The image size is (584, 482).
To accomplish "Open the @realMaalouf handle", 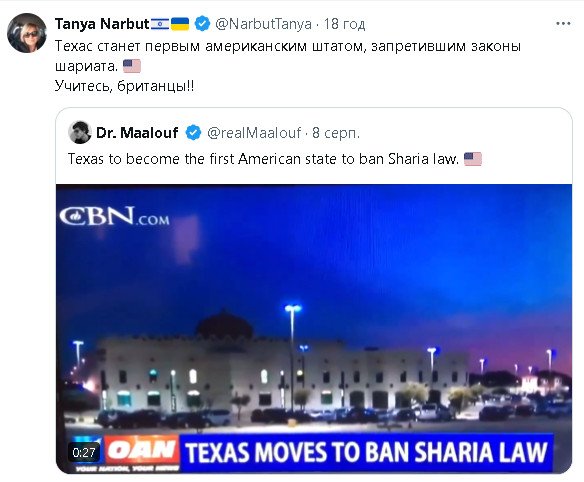I will (254, 133).
